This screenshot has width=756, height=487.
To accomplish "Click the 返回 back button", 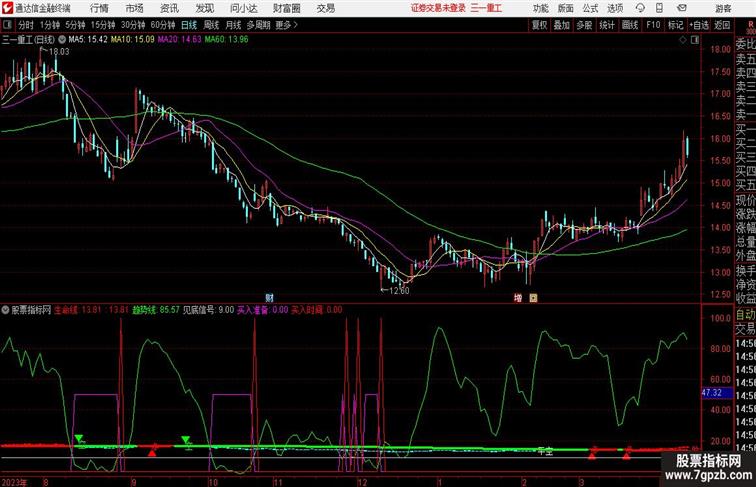I will tap(722, 25).
